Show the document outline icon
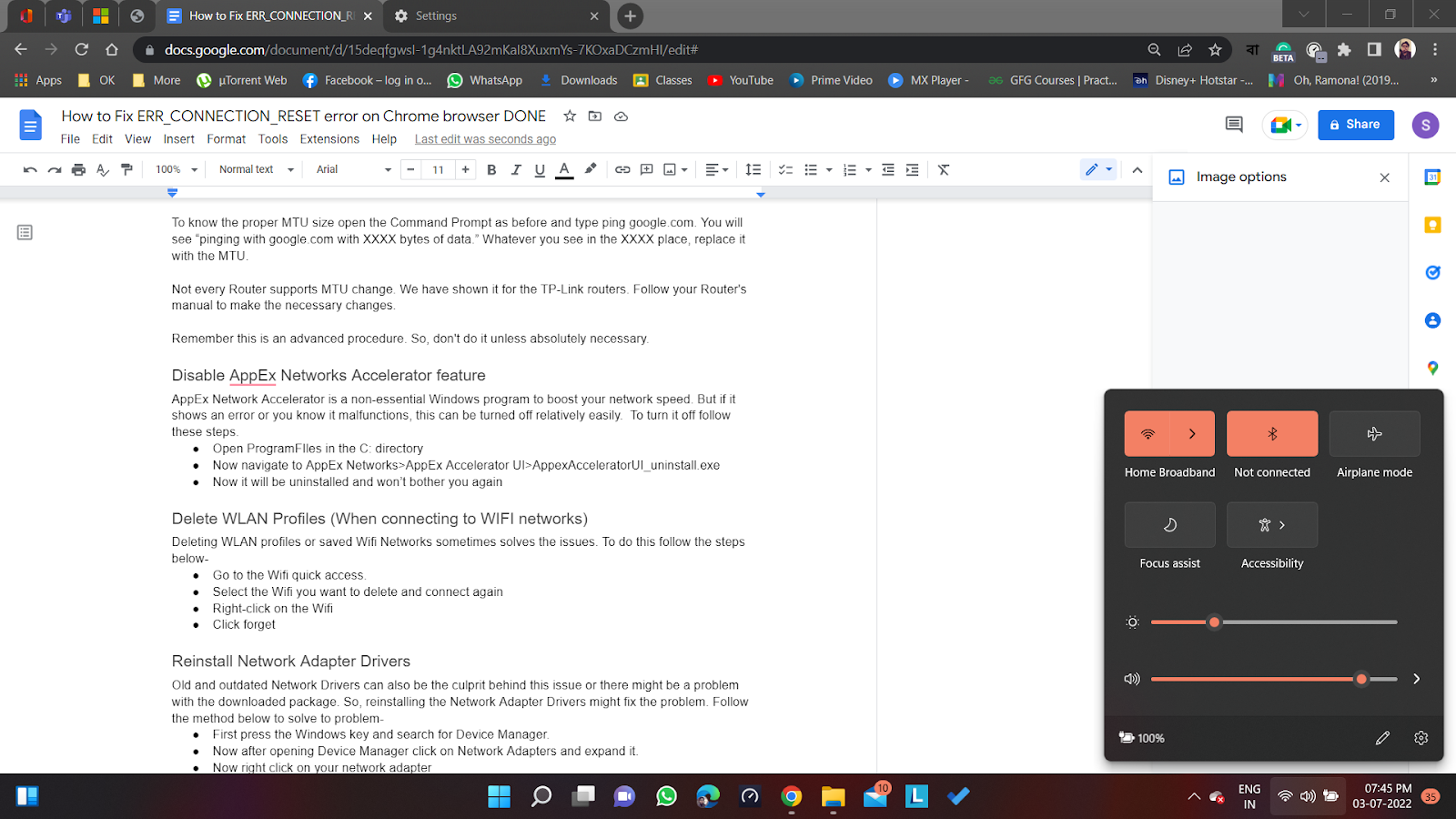Image resolution: width=1456 pixels, height=819 pixels. [25, 233]
